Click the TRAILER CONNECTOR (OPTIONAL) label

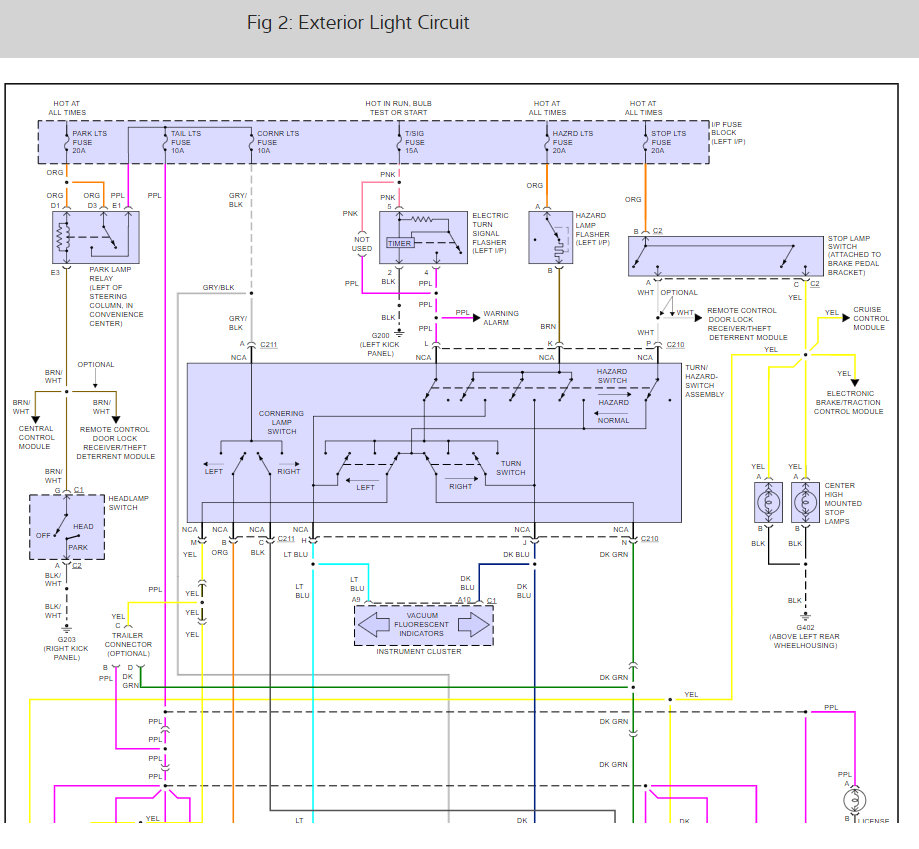tap(128, 645)
